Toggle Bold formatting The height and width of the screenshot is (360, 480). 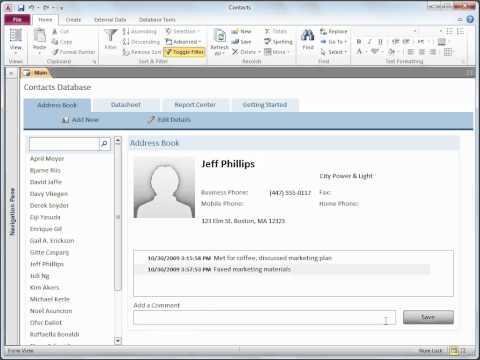coord(359,42)
